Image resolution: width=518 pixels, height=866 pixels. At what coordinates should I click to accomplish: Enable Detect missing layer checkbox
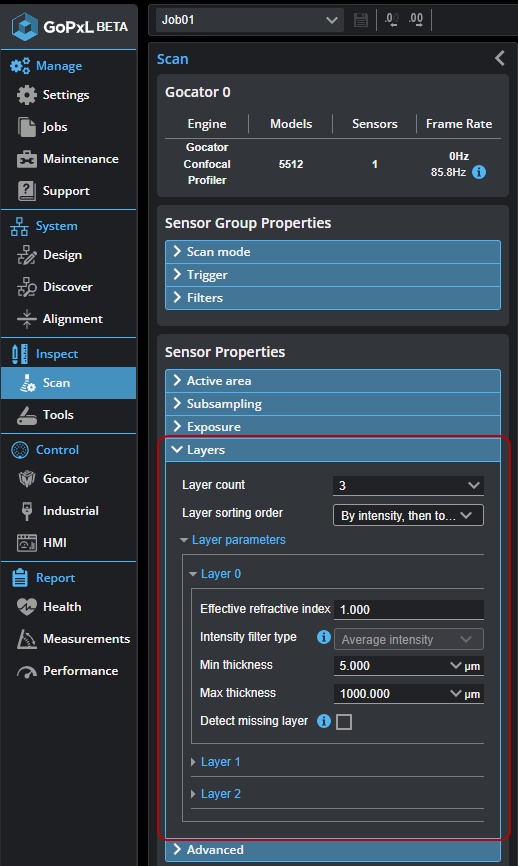[x=343, y=722]
